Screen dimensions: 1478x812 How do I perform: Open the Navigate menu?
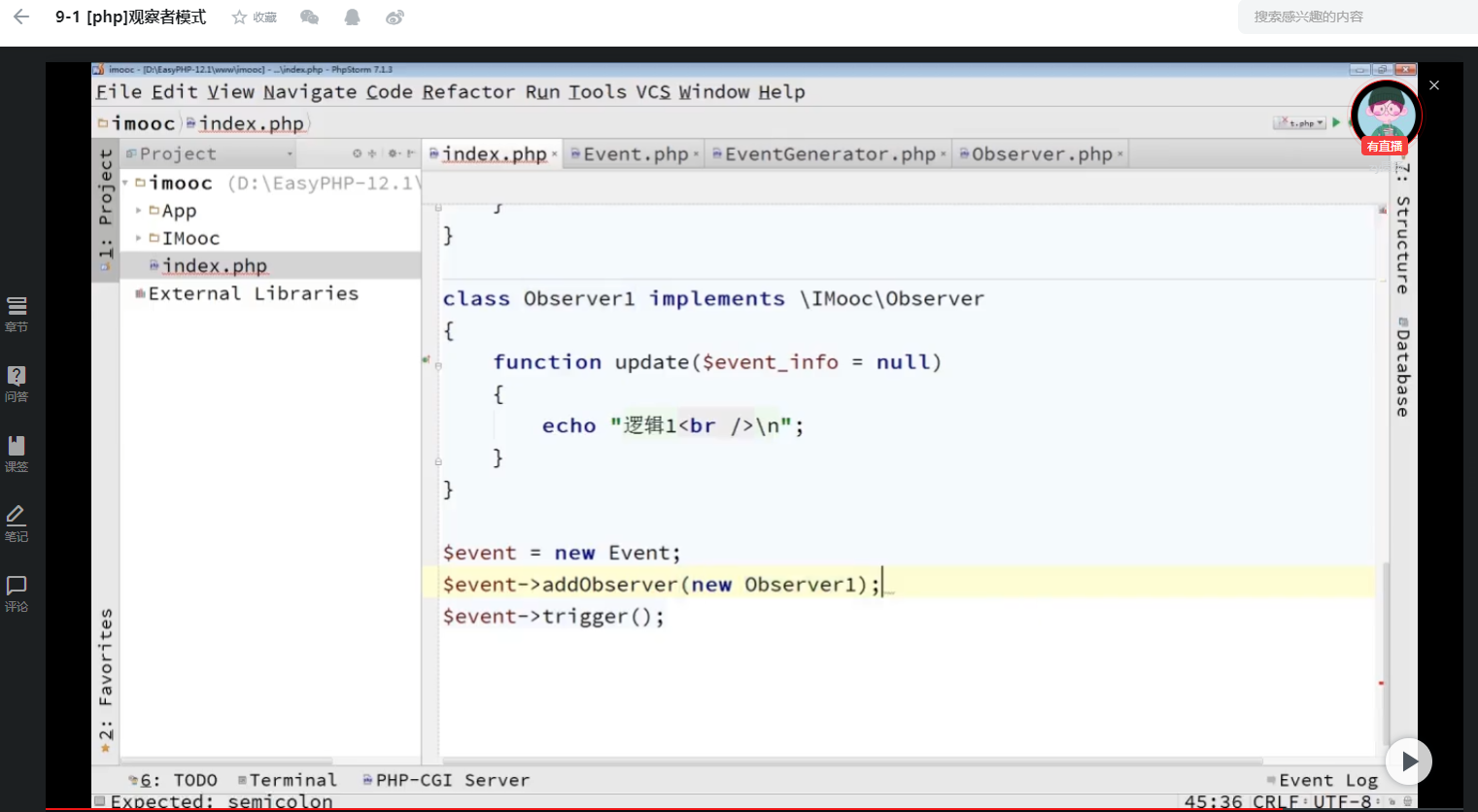click(310, 92)
